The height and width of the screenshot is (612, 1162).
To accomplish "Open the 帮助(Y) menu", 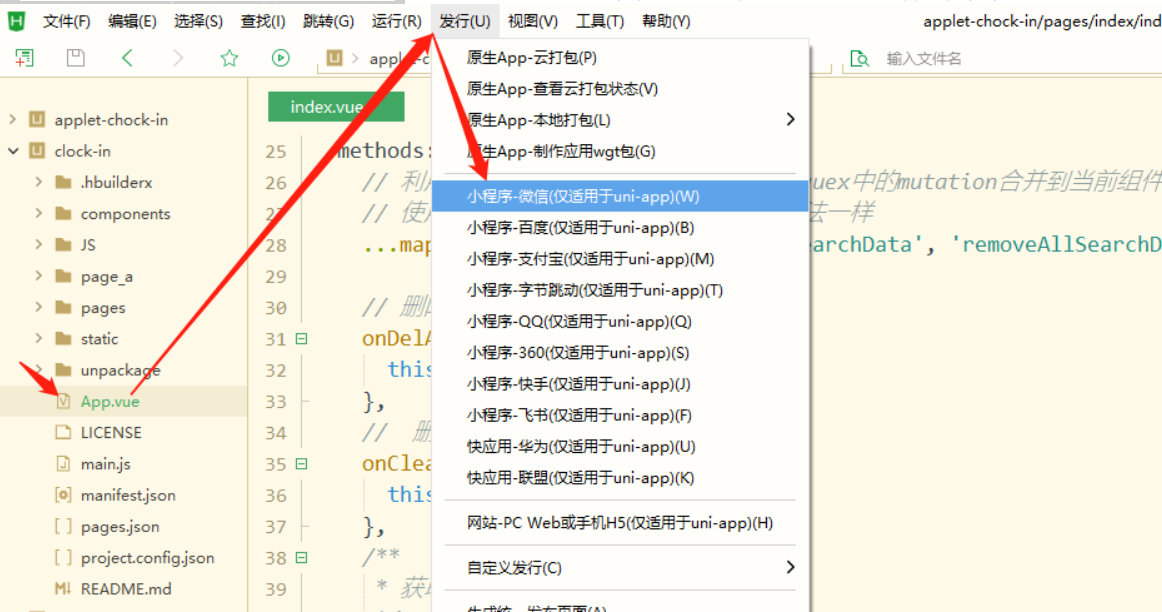I will [x=666, y=21].
